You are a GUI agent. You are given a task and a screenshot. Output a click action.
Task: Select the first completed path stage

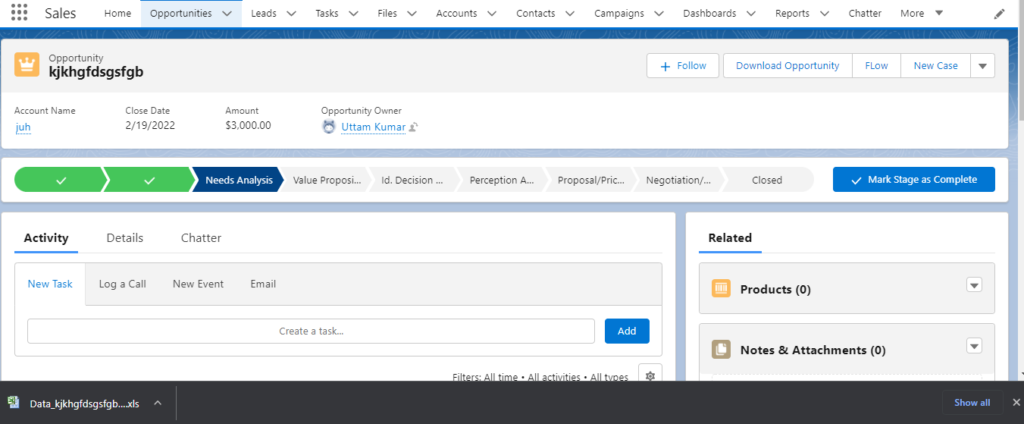point(61,180)
